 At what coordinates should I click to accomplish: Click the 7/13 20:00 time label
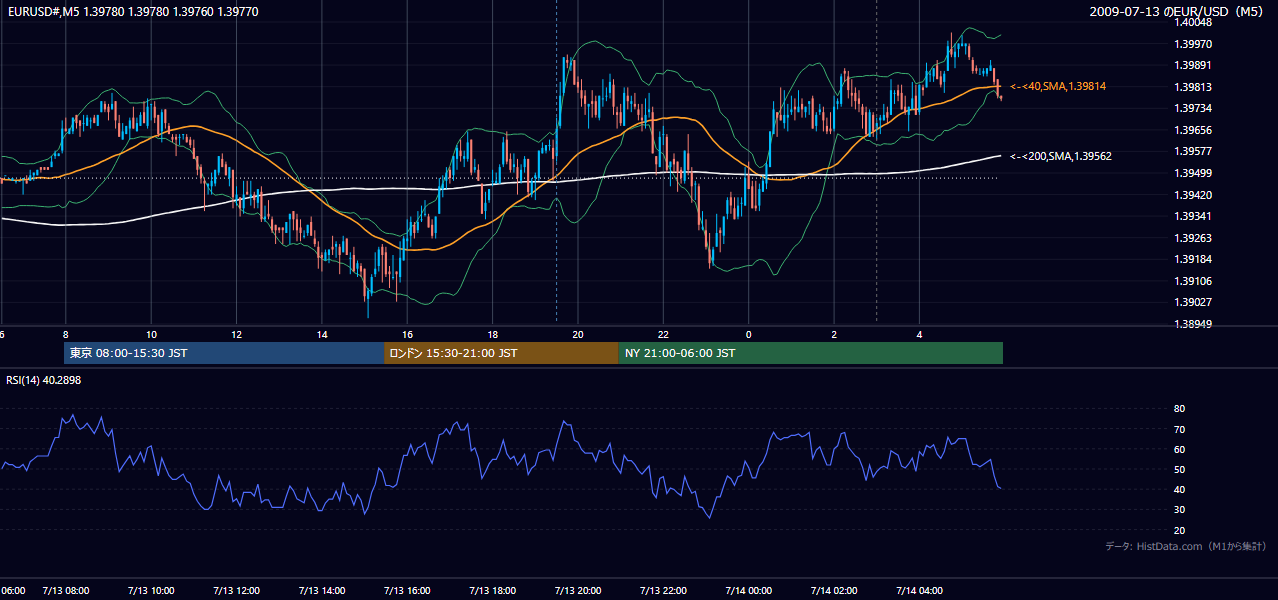pos(578,590)
